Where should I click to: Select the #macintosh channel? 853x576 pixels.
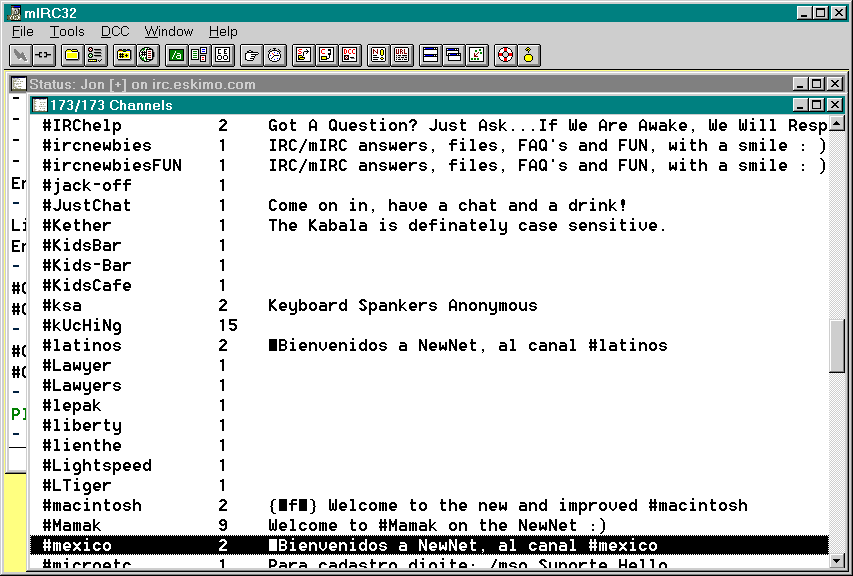tap(429, 505)
